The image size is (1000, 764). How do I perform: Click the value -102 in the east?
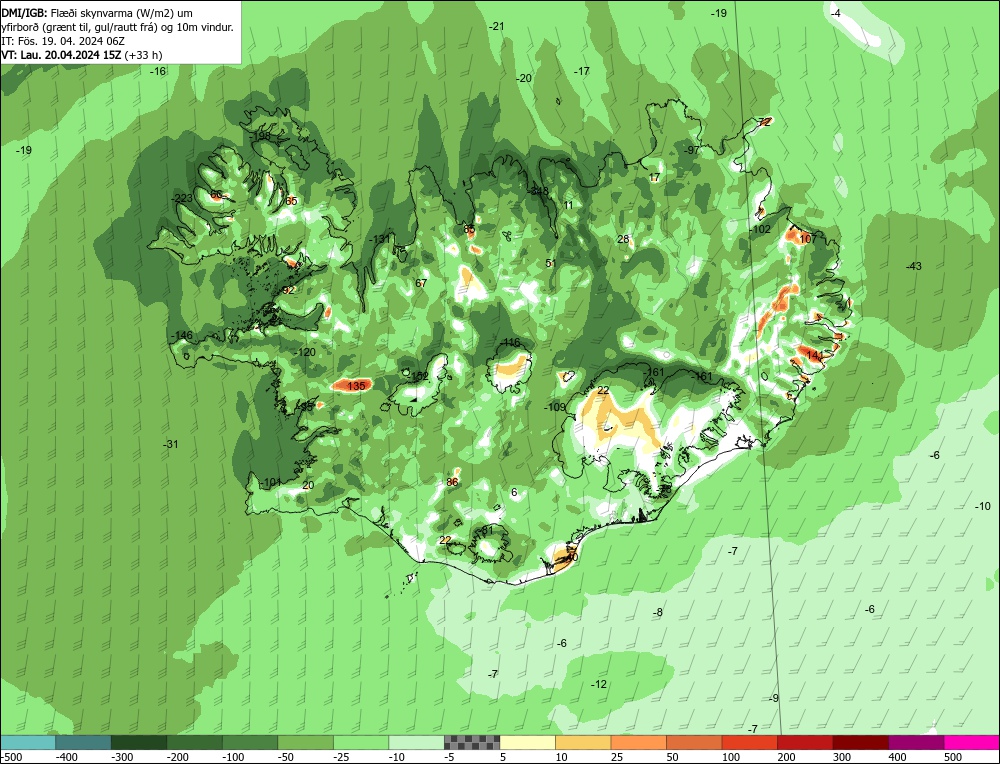(x=760, y=229)
